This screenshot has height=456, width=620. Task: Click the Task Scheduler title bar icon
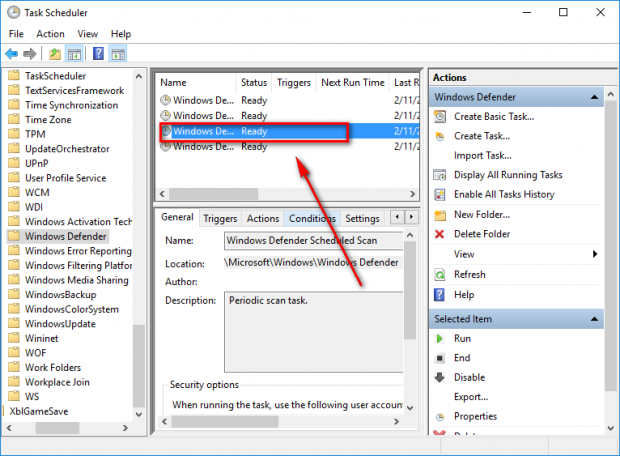[x=13, y=12]
